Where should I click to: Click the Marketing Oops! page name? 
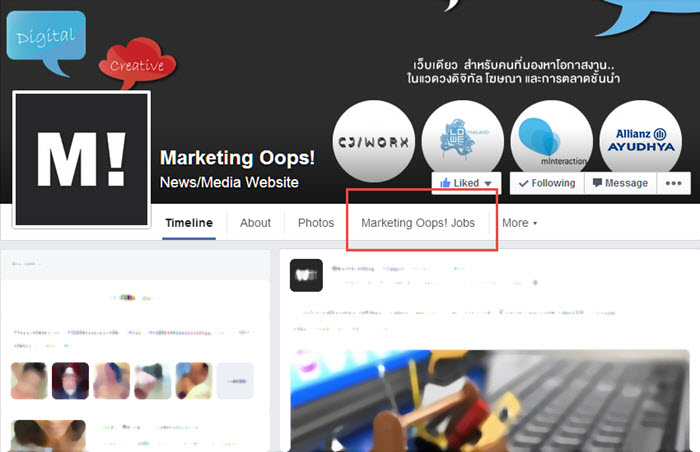coord(238,158)
